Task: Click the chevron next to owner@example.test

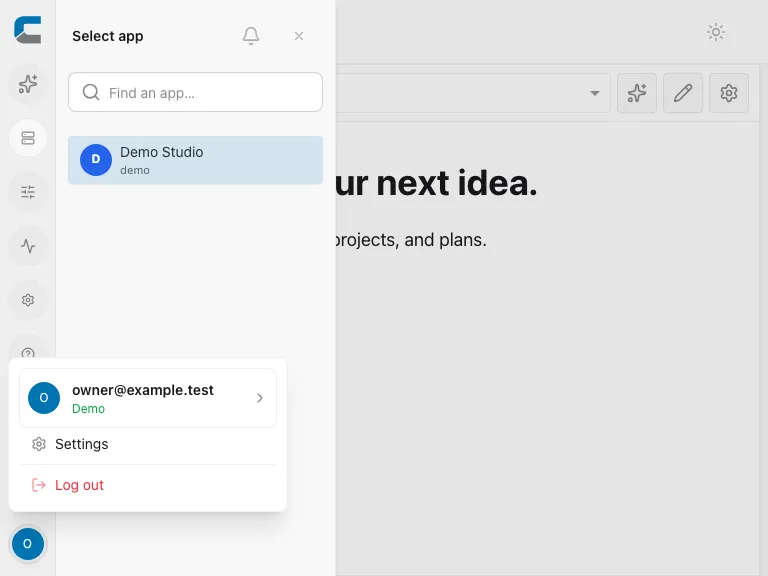Action: [x=260, y=398]
